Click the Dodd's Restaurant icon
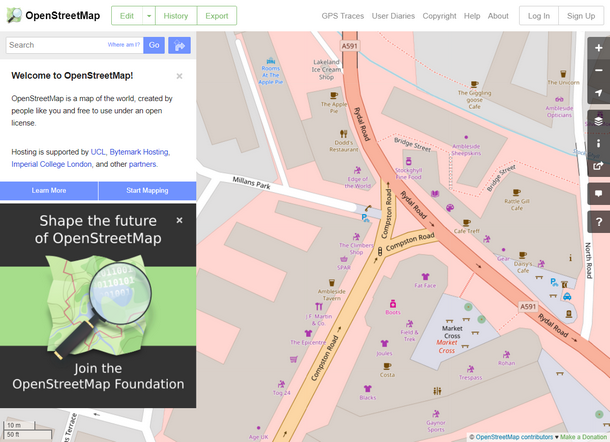 coord(344,134)
